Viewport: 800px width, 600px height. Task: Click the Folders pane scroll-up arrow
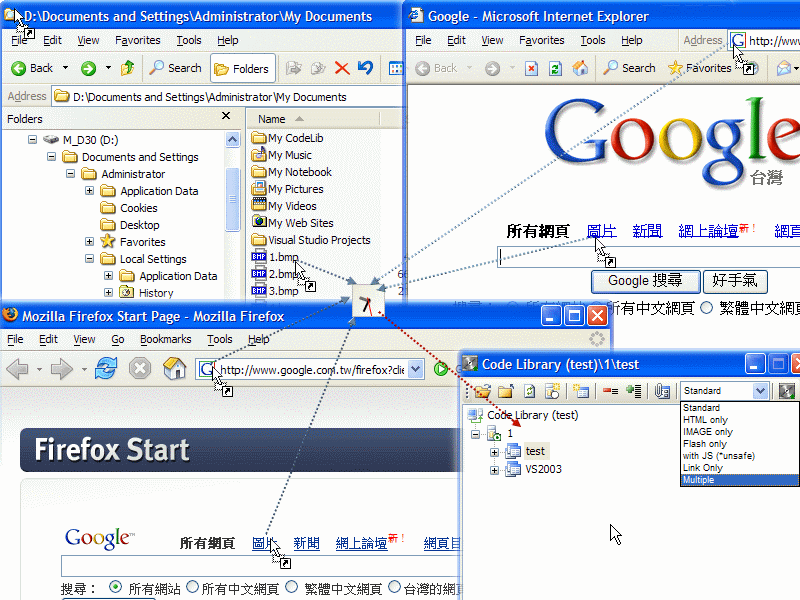click(x=233, y=139)
